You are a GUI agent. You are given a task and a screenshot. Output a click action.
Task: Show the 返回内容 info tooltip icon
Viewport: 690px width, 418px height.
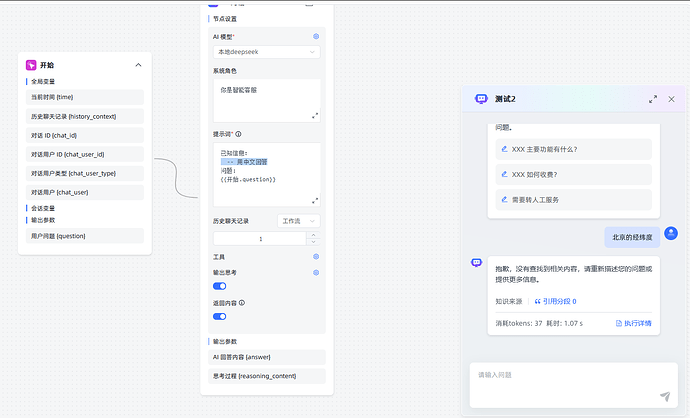[242, 303]
